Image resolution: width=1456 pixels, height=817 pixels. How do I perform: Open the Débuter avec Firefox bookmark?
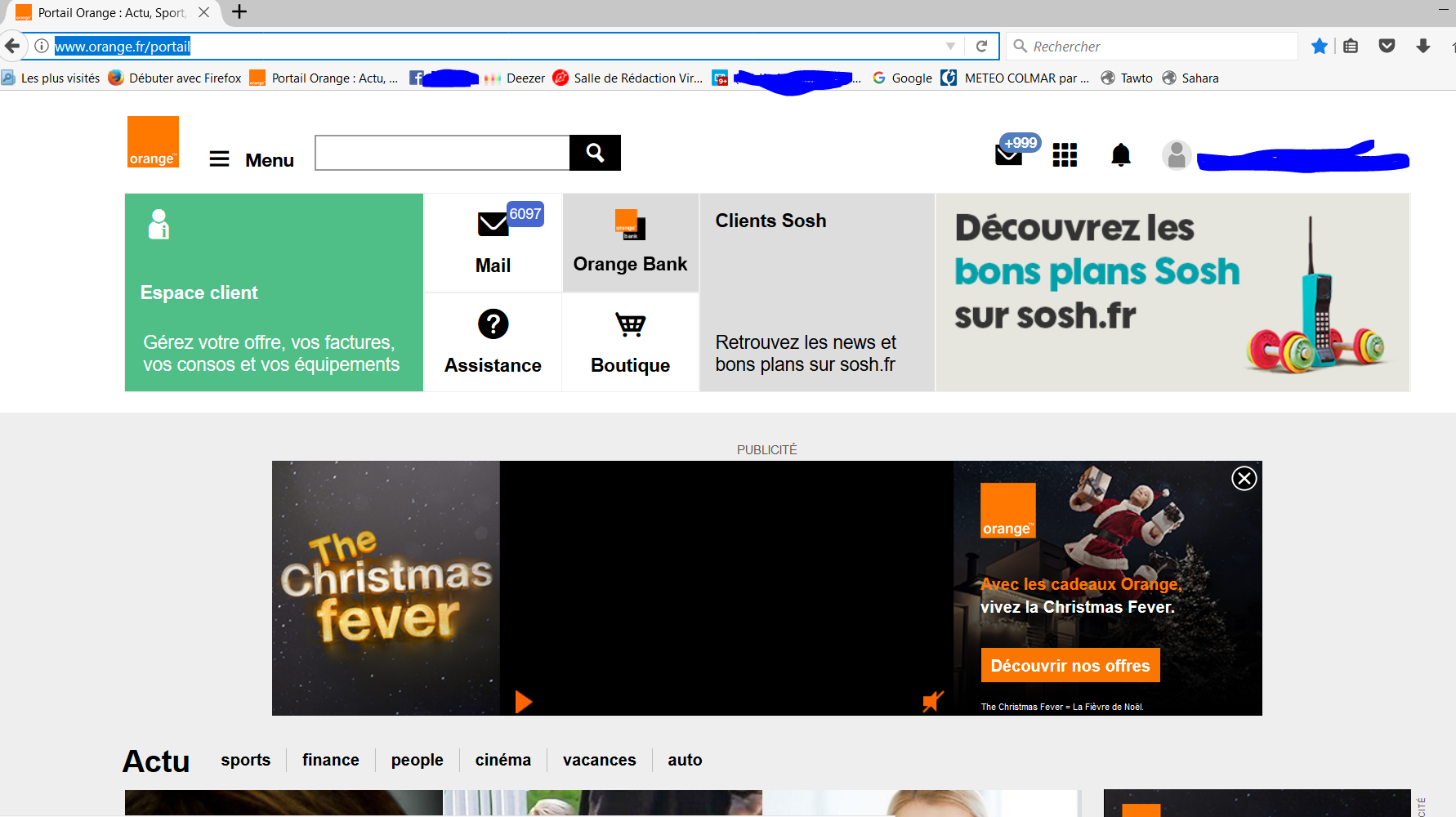click(175, 78)
